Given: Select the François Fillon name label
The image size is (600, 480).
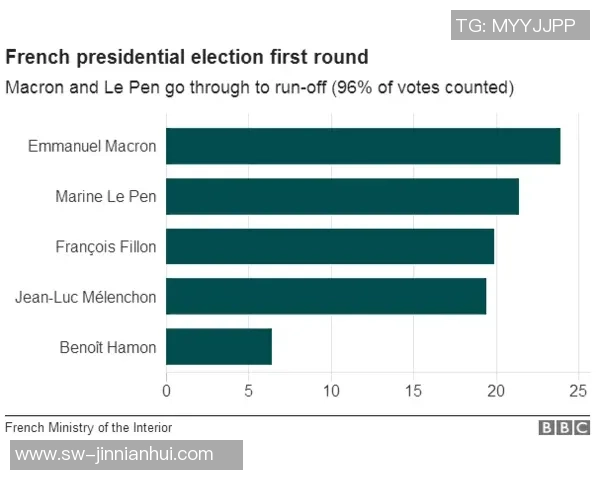Looking at the screenshot, I should click(x=106, y=247).
